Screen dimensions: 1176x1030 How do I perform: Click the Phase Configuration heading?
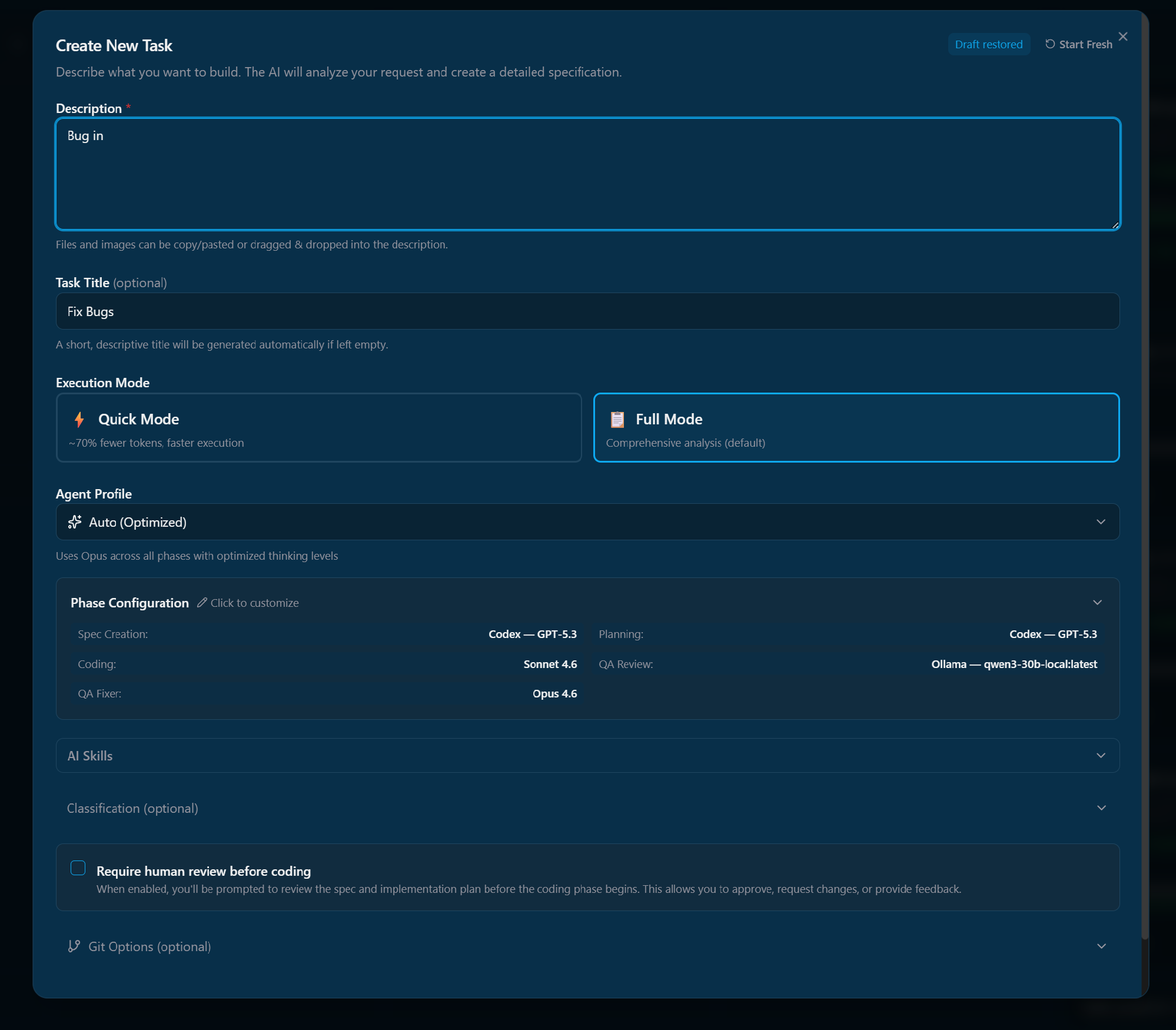click(x=129, y=603)
